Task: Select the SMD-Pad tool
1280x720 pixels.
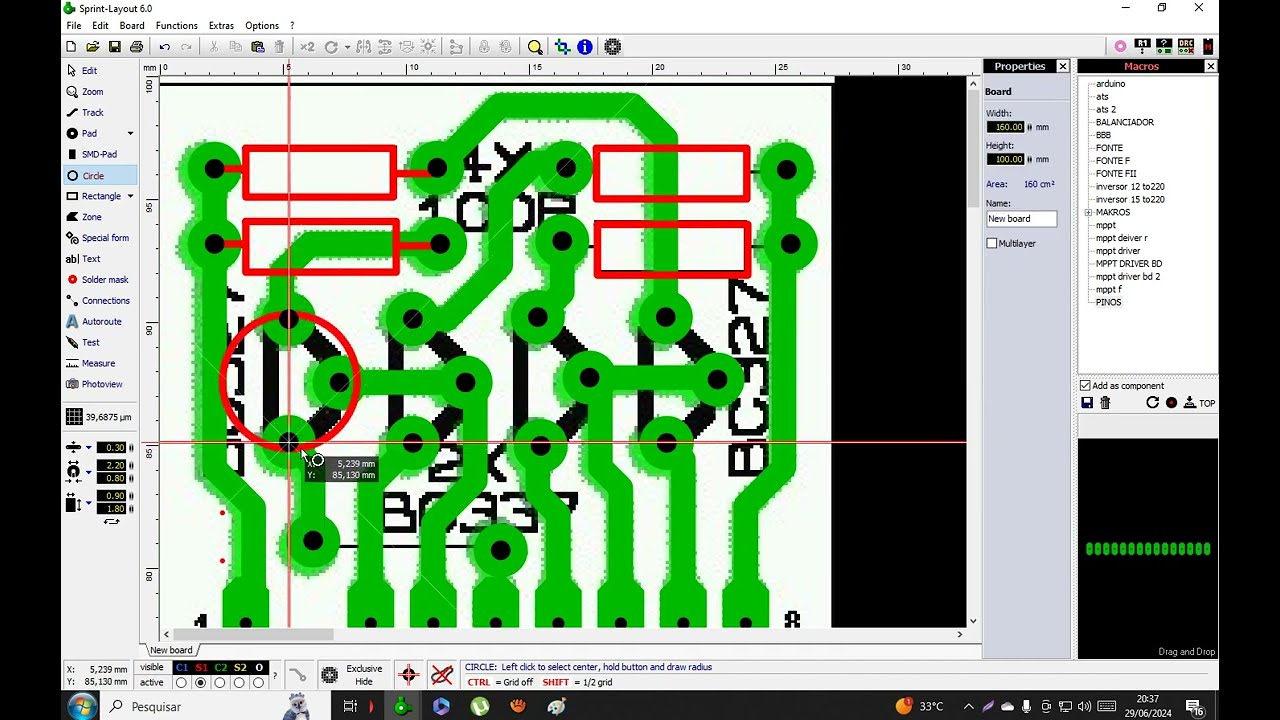Action: (99, 154)
